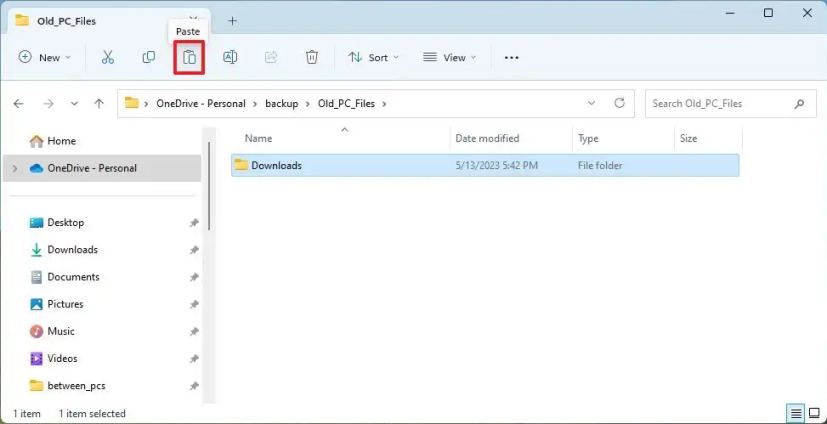Switch to Details view in status bar
827x424 pixels.
[x=795, y=413]
